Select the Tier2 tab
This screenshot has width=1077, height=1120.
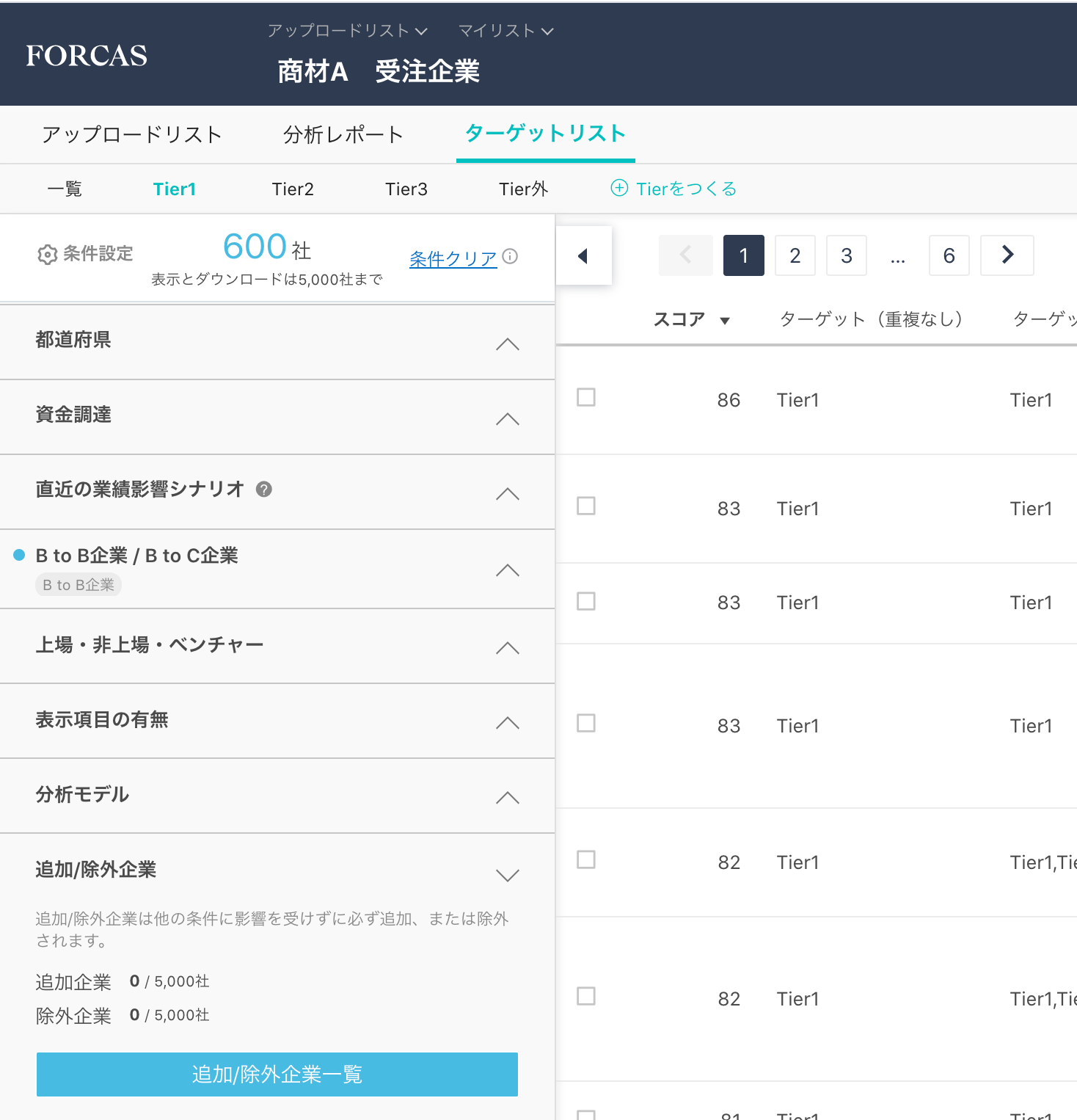point(293,189)
